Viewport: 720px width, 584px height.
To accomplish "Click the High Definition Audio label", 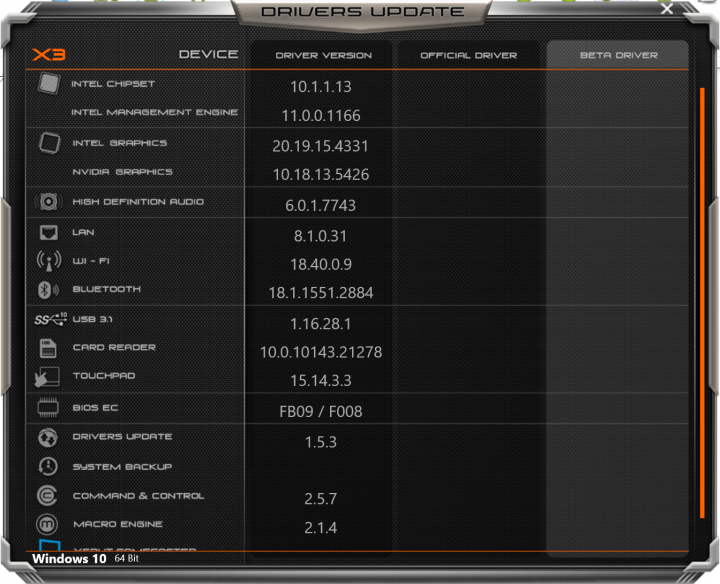I will [138, 202].
